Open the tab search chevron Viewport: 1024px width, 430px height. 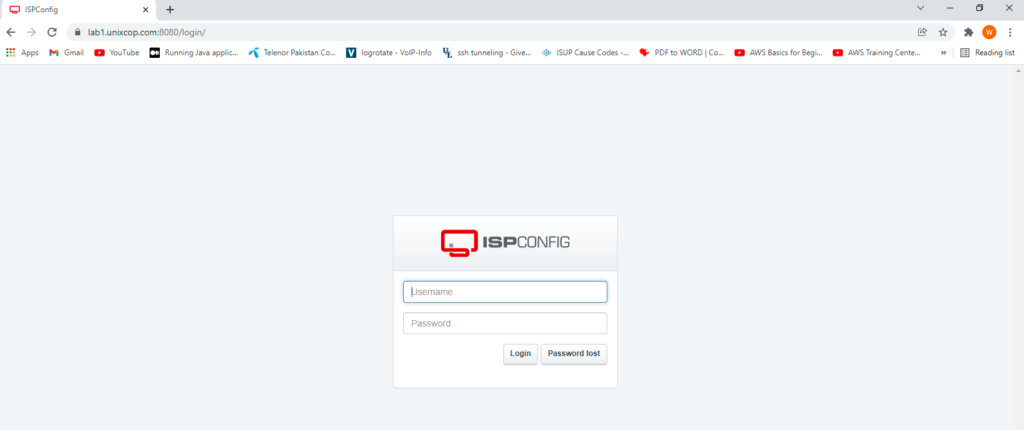921,8
